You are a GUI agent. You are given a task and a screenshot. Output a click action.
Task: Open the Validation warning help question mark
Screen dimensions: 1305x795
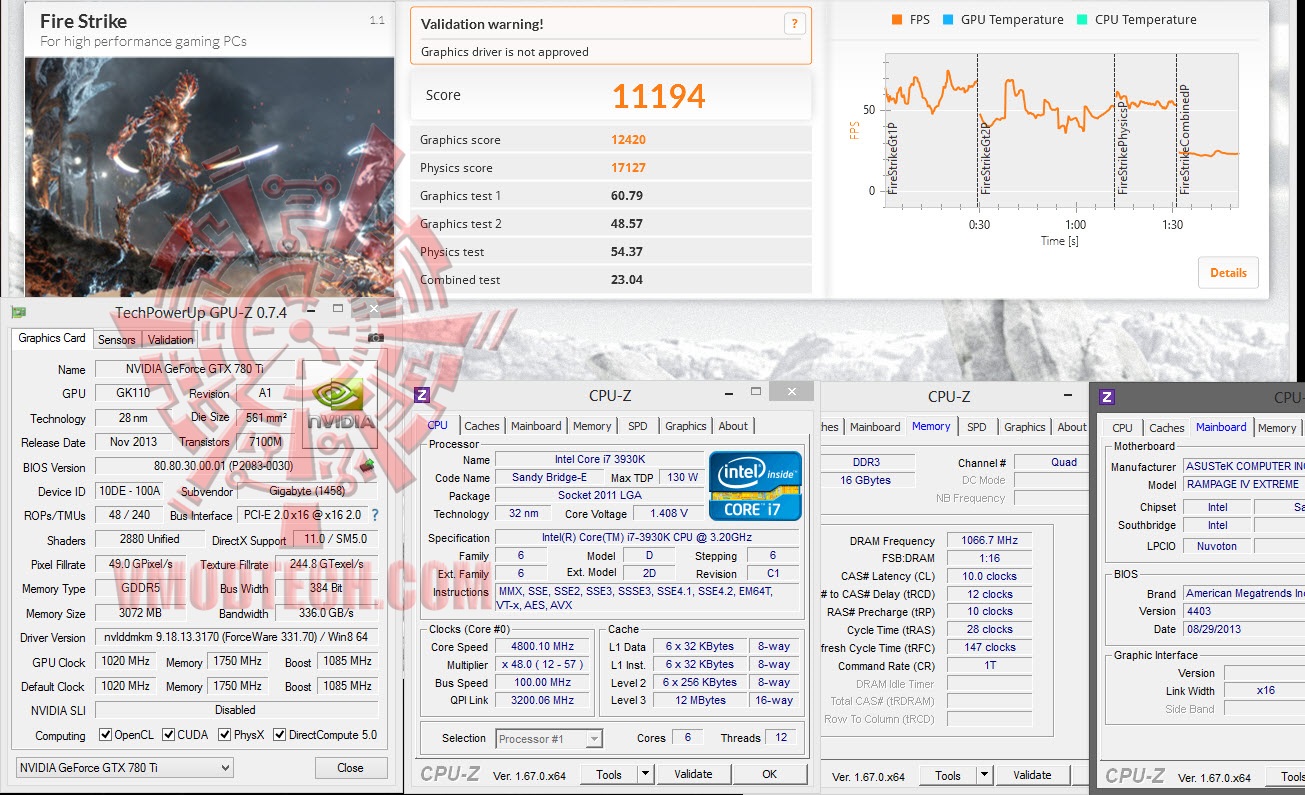pyautogui.click(x=795, y=25)
